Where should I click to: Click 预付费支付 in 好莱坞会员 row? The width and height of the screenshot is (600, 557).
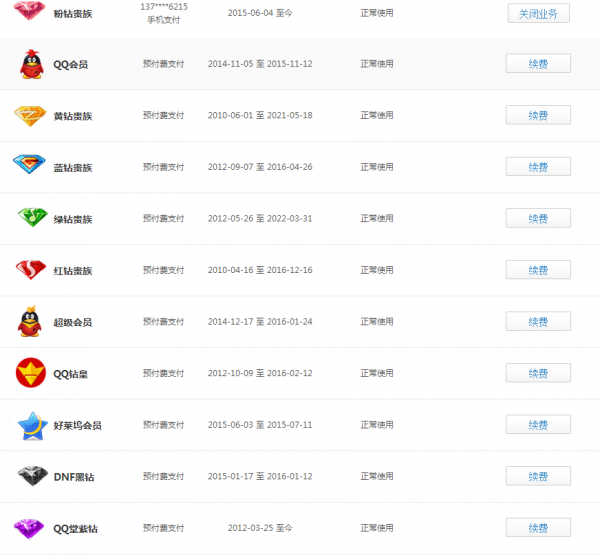click(x=164, y=425)
